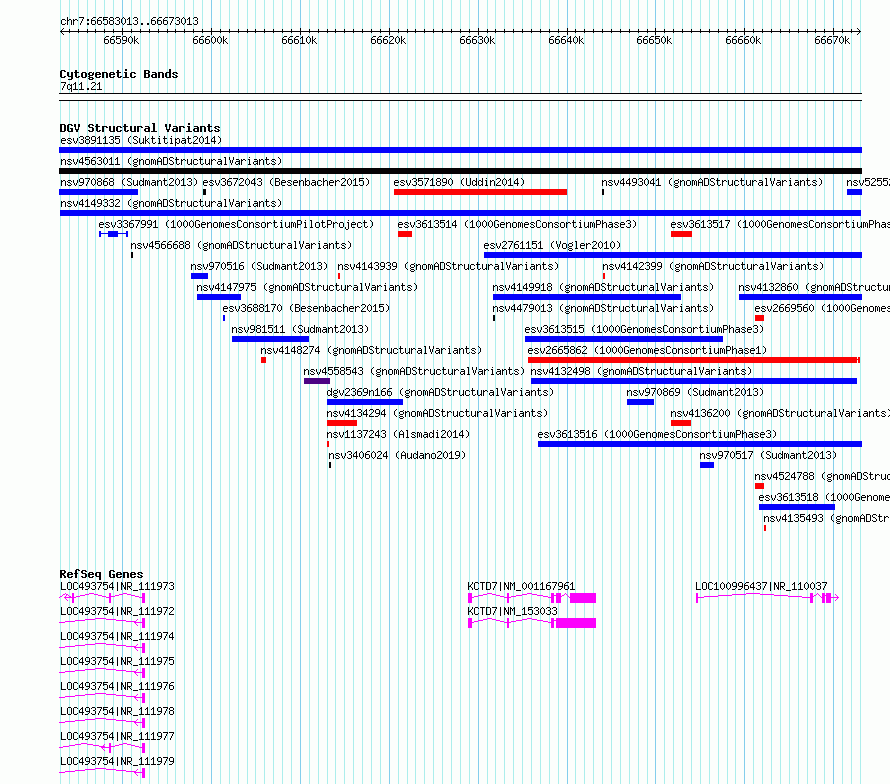Open the nsv3406024 (Audano2019) label
Screen dimensions: 890x784
pos(397,455)
